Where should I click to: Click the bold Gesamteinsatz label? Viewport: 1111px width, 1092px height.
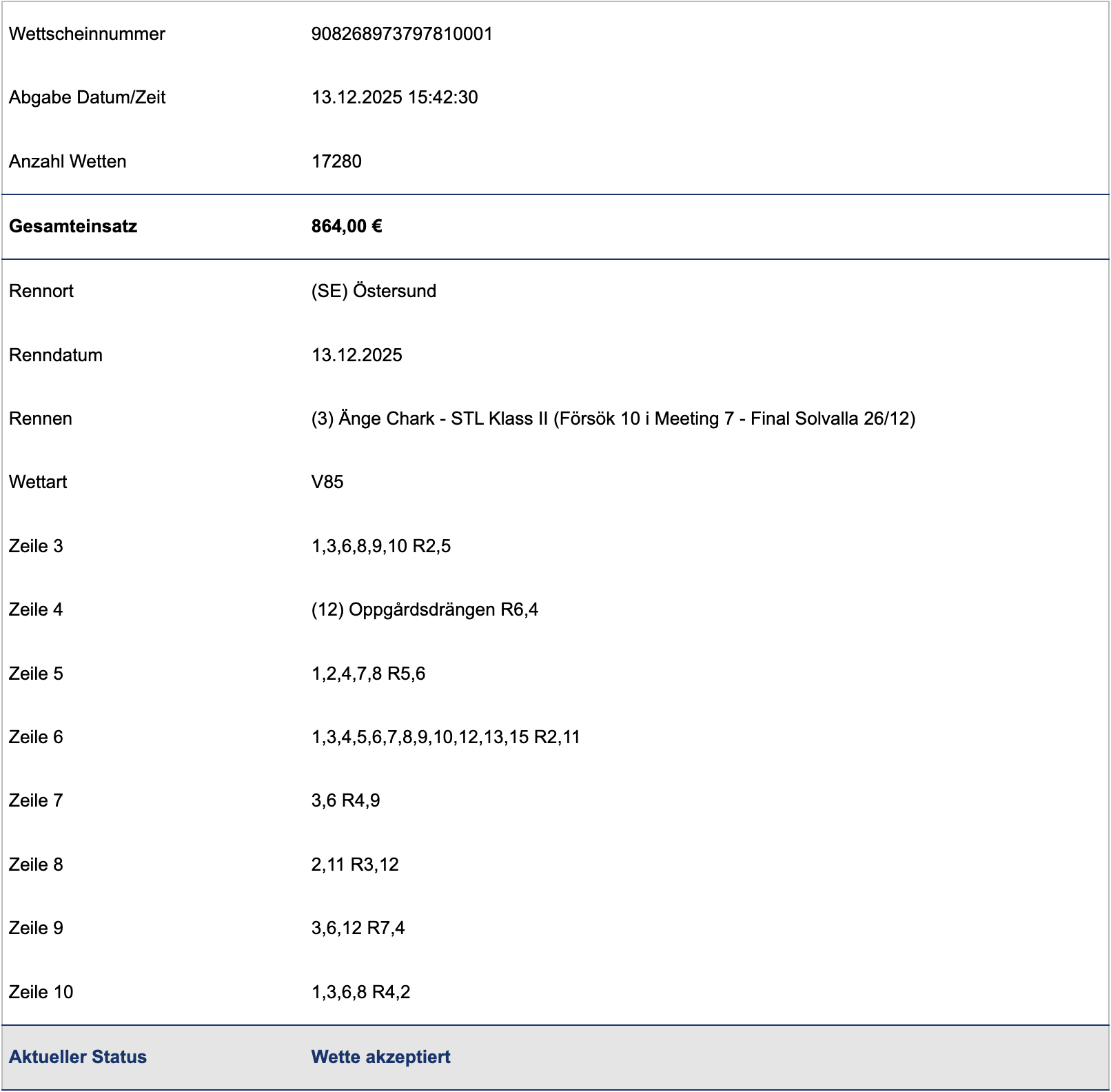(73, 226)
